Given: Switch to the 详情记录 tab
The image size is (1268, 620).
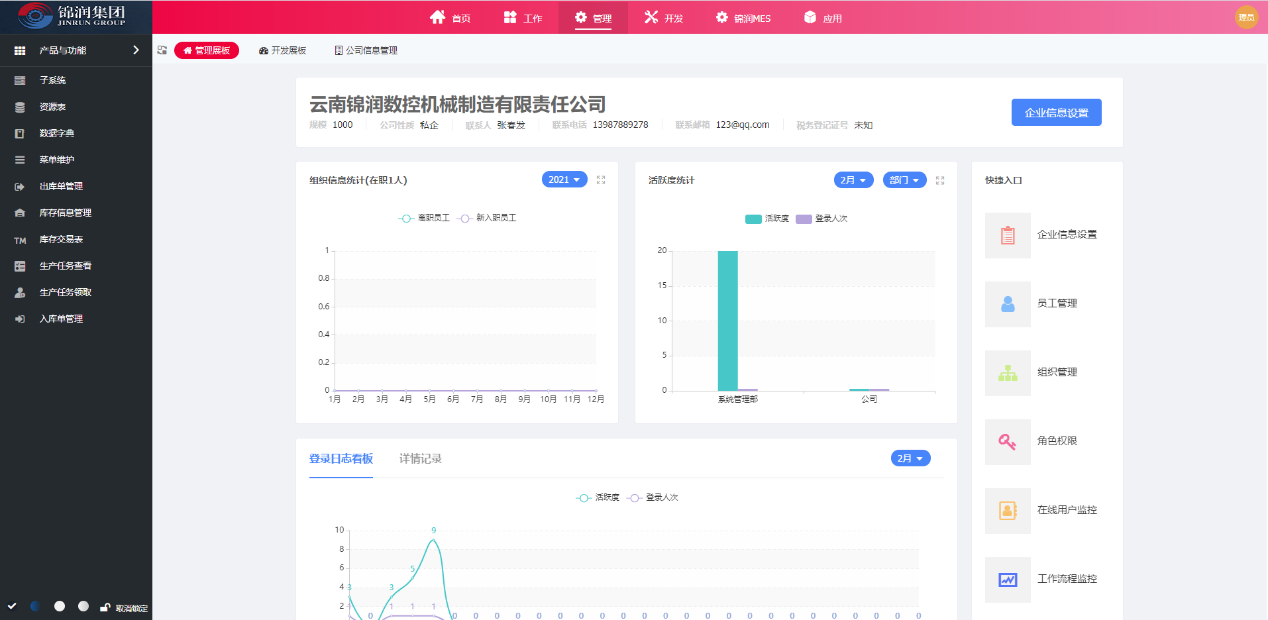Looking at the screenshot, I should (420, 459).
